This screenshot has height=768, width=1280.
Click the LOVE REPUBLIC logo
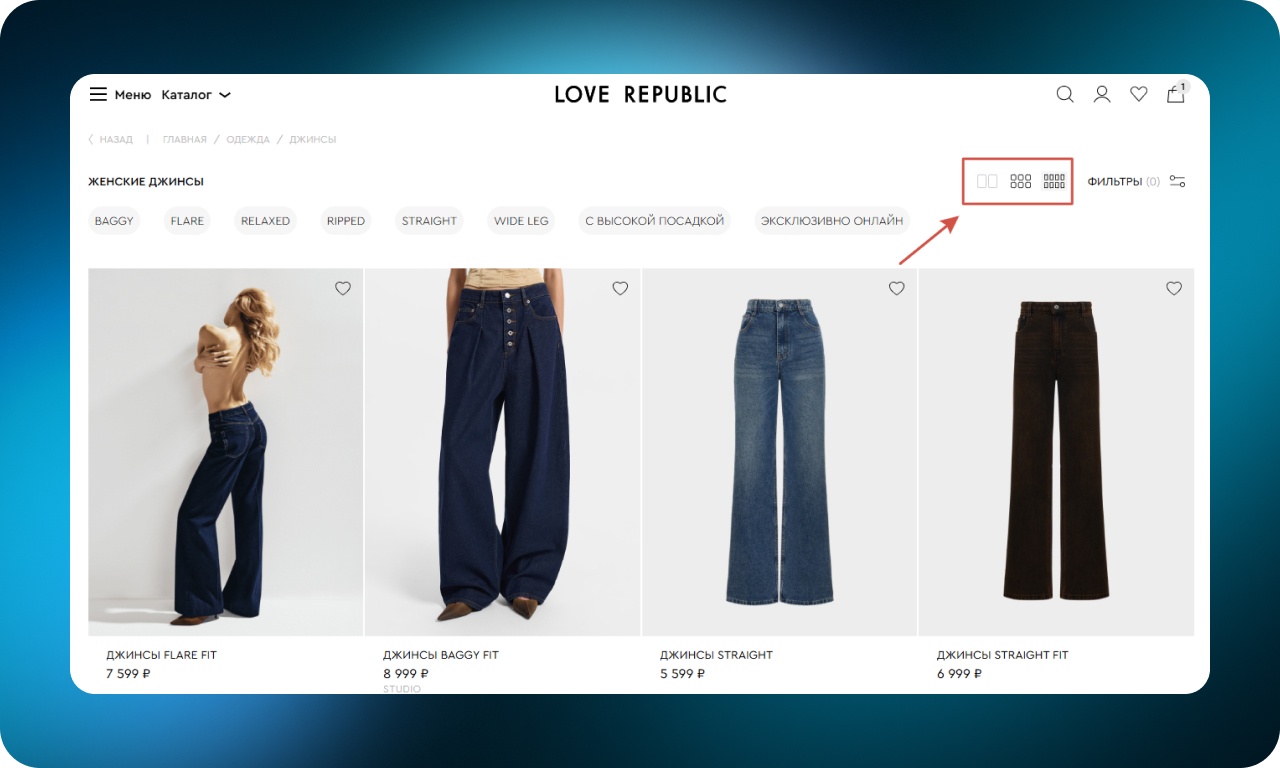coord(641,95)
